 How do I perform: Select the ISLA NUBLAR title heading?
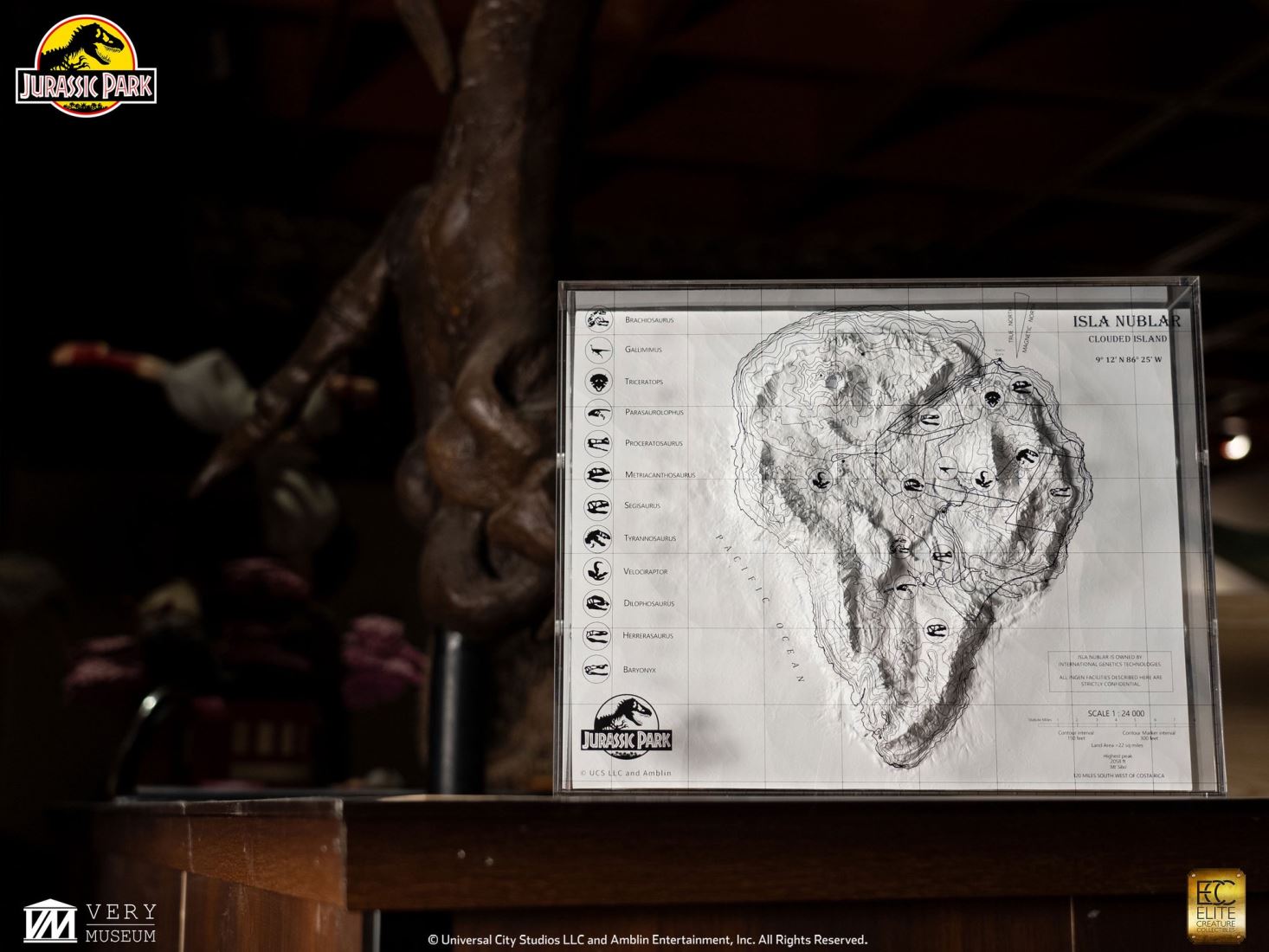(1127, 321)
